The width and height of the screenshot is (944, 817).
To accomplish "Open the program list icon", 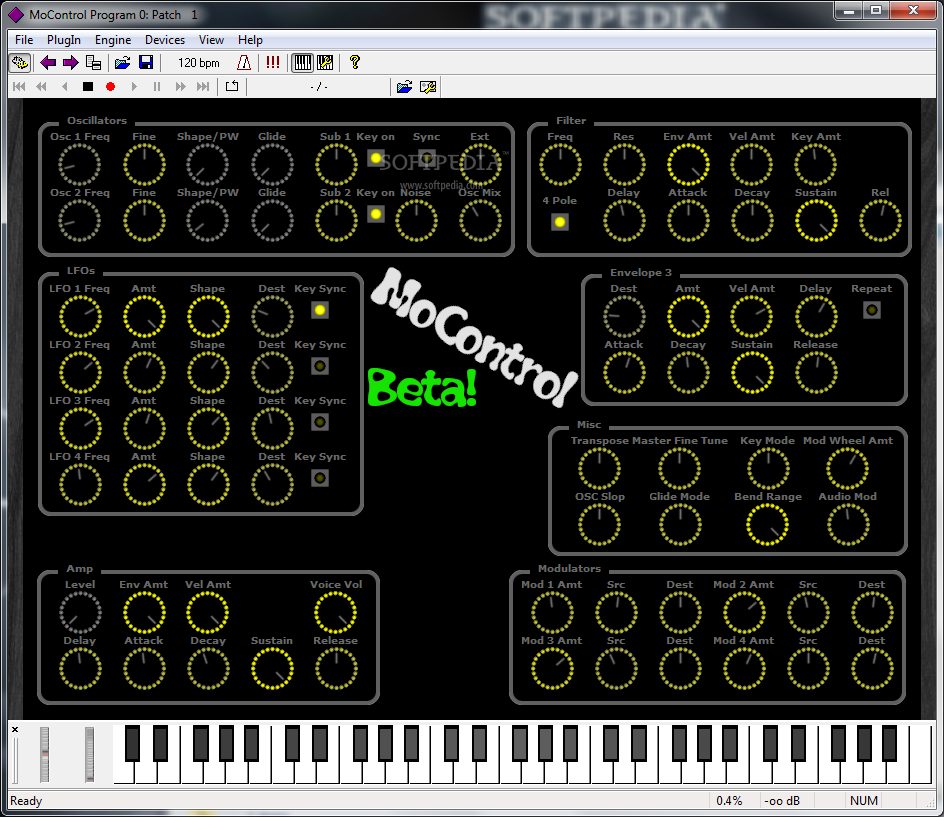I will tap(93, 63).
